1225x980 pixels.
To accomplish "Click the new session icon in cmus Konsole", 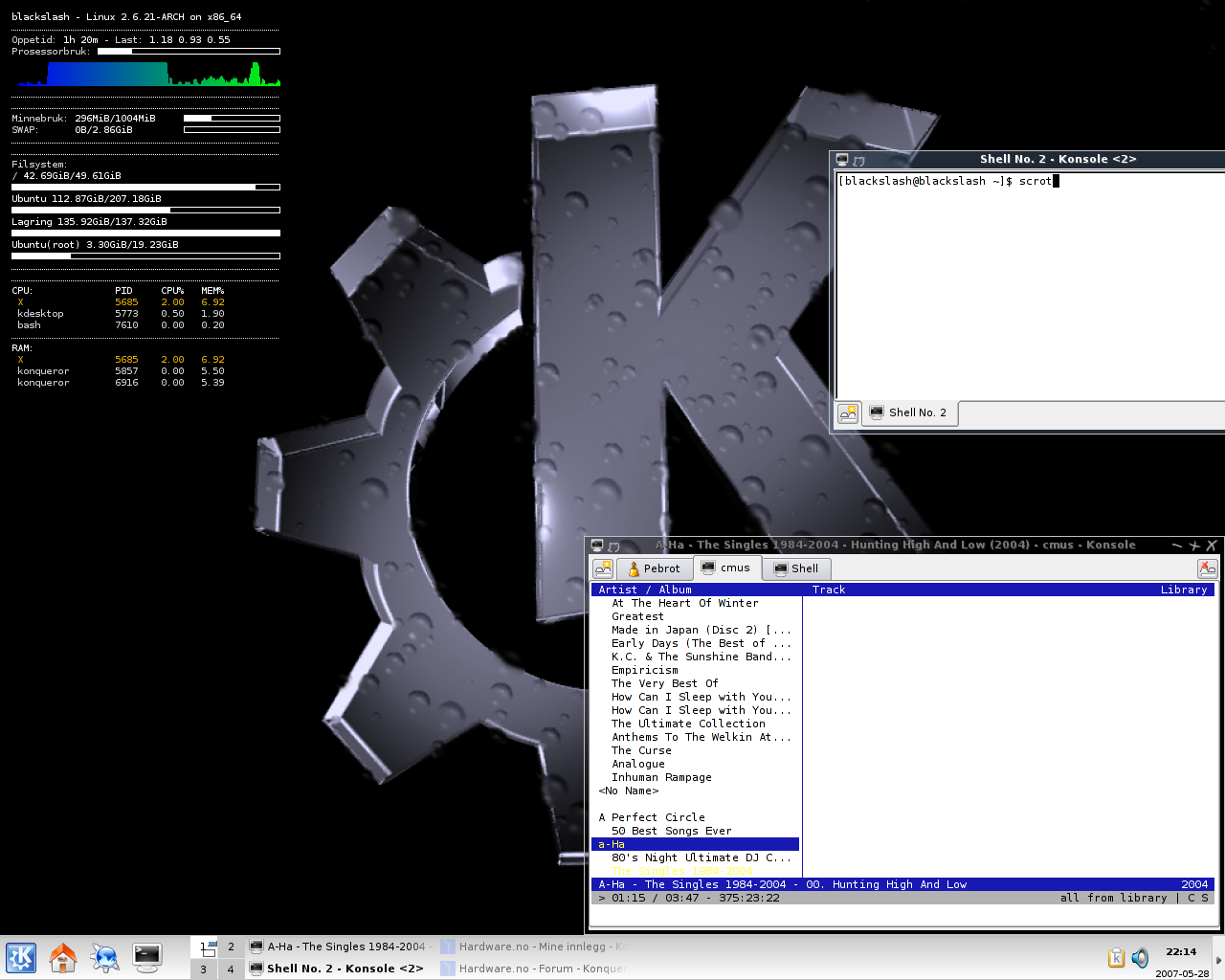I will pos(603,568).
